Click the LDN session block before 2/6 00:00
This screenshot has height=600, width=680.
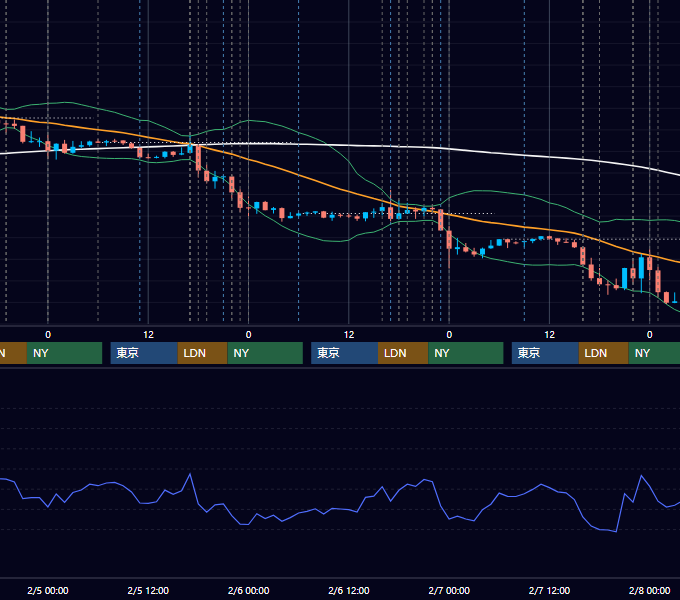[203, 353]
